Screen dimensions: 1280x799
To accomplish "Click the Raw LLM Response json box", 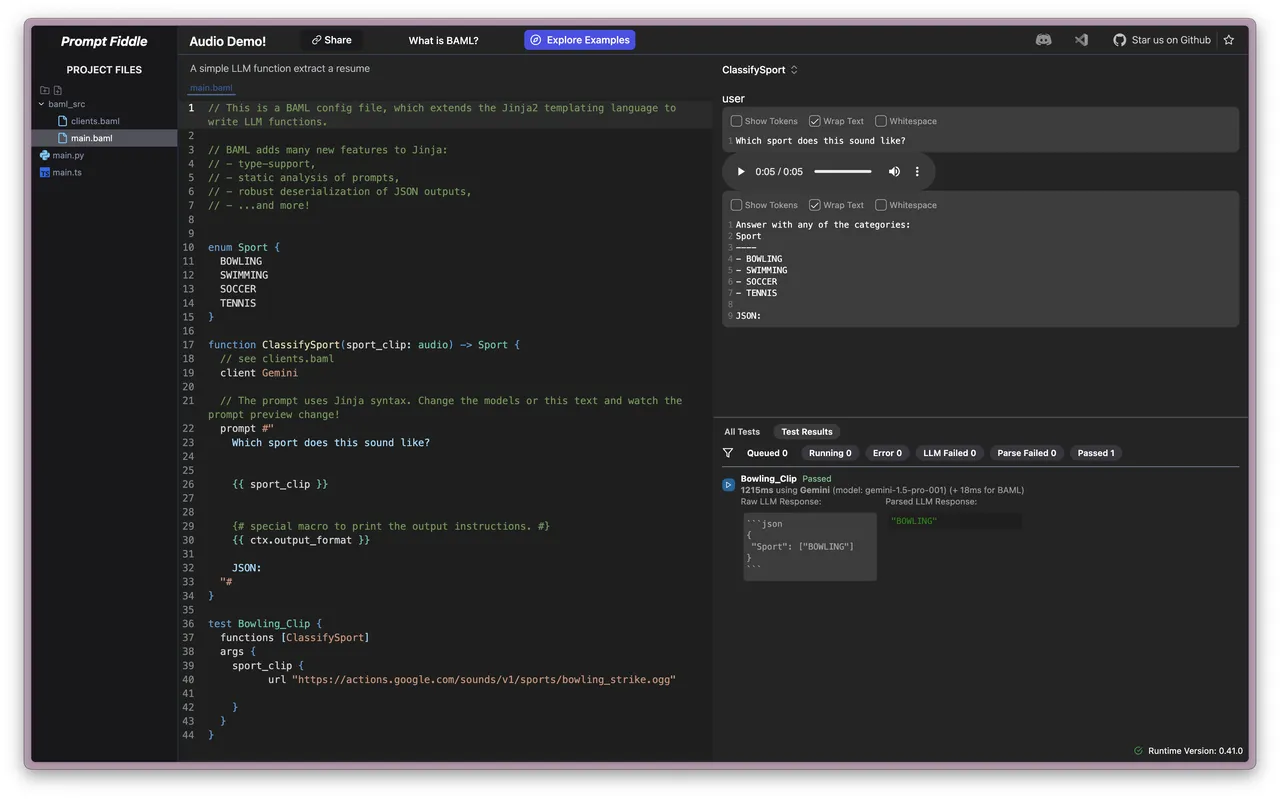I will tap(809, 547).
